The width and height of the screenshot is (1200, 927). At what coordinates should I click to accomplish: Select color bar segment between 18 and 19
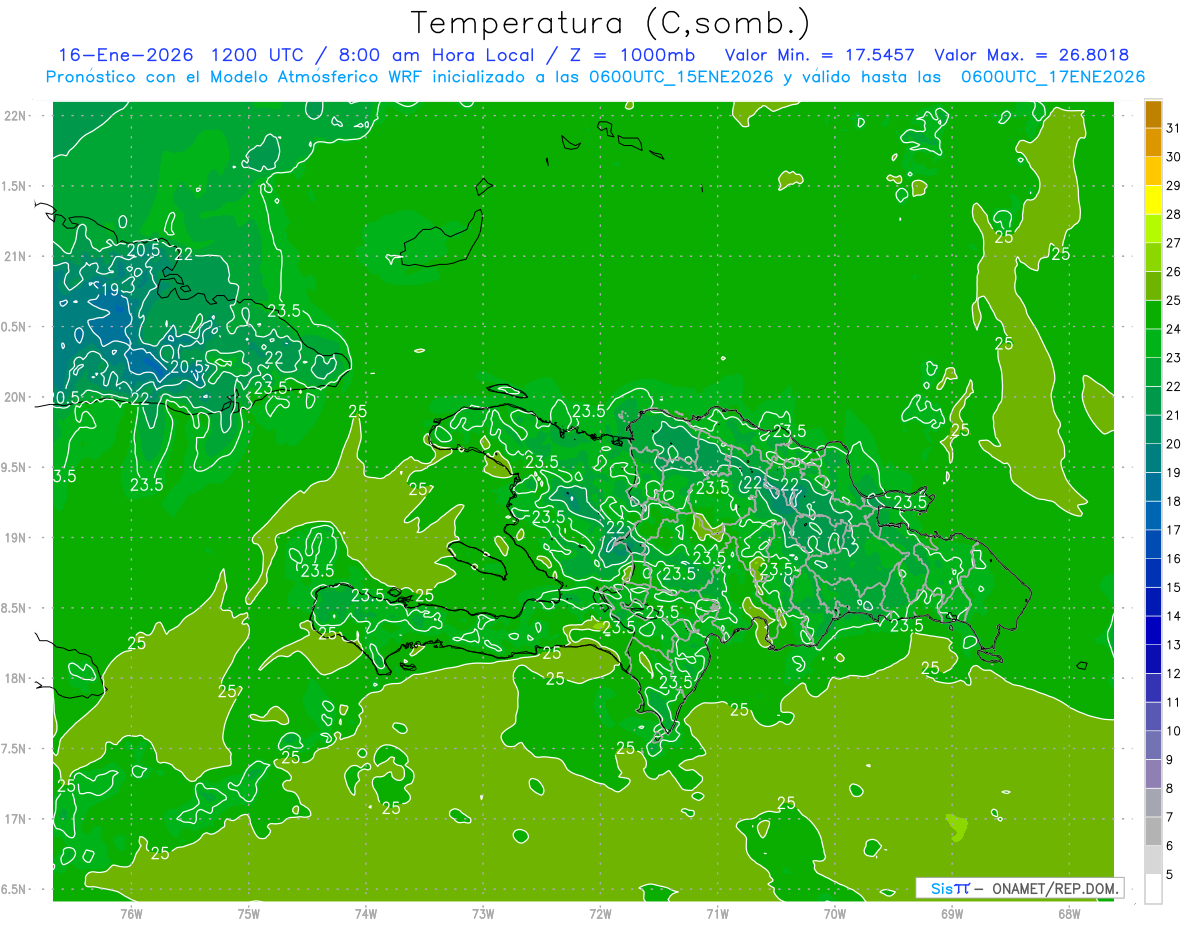coord(1153,487)
